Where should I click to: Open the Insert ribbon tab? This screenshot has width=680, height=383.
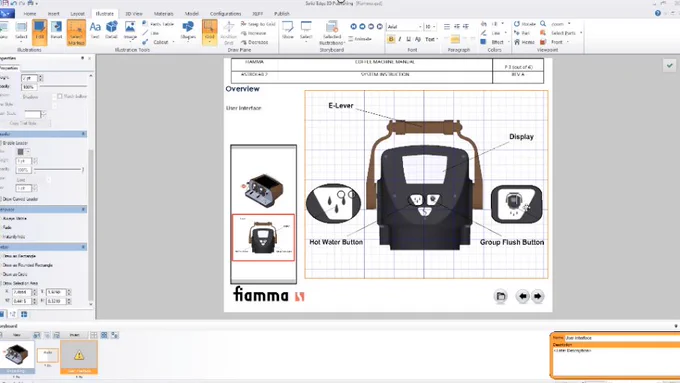54,13
